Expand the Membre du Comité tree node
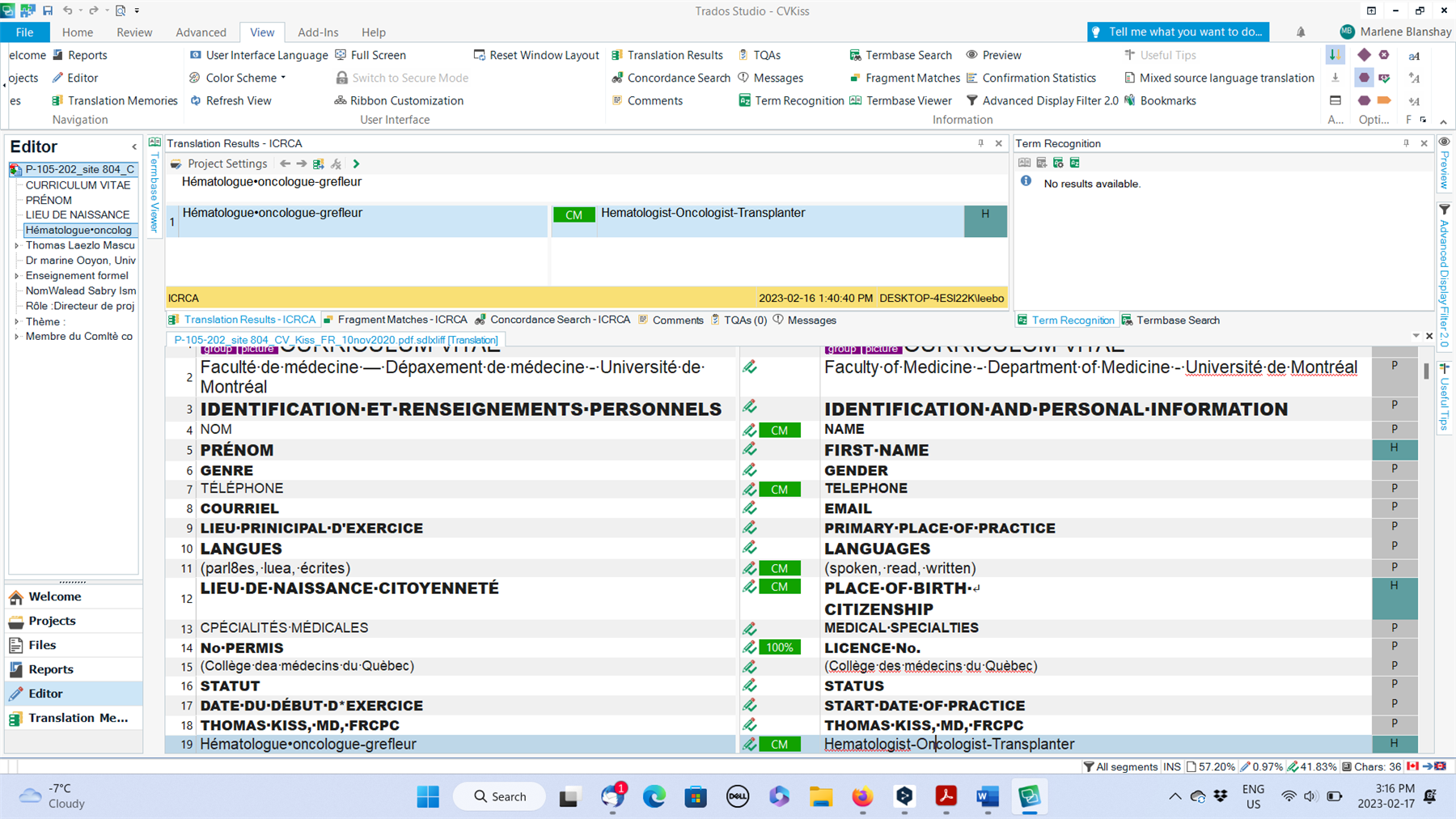The image size is (1456, 819). tap(17, 337)
